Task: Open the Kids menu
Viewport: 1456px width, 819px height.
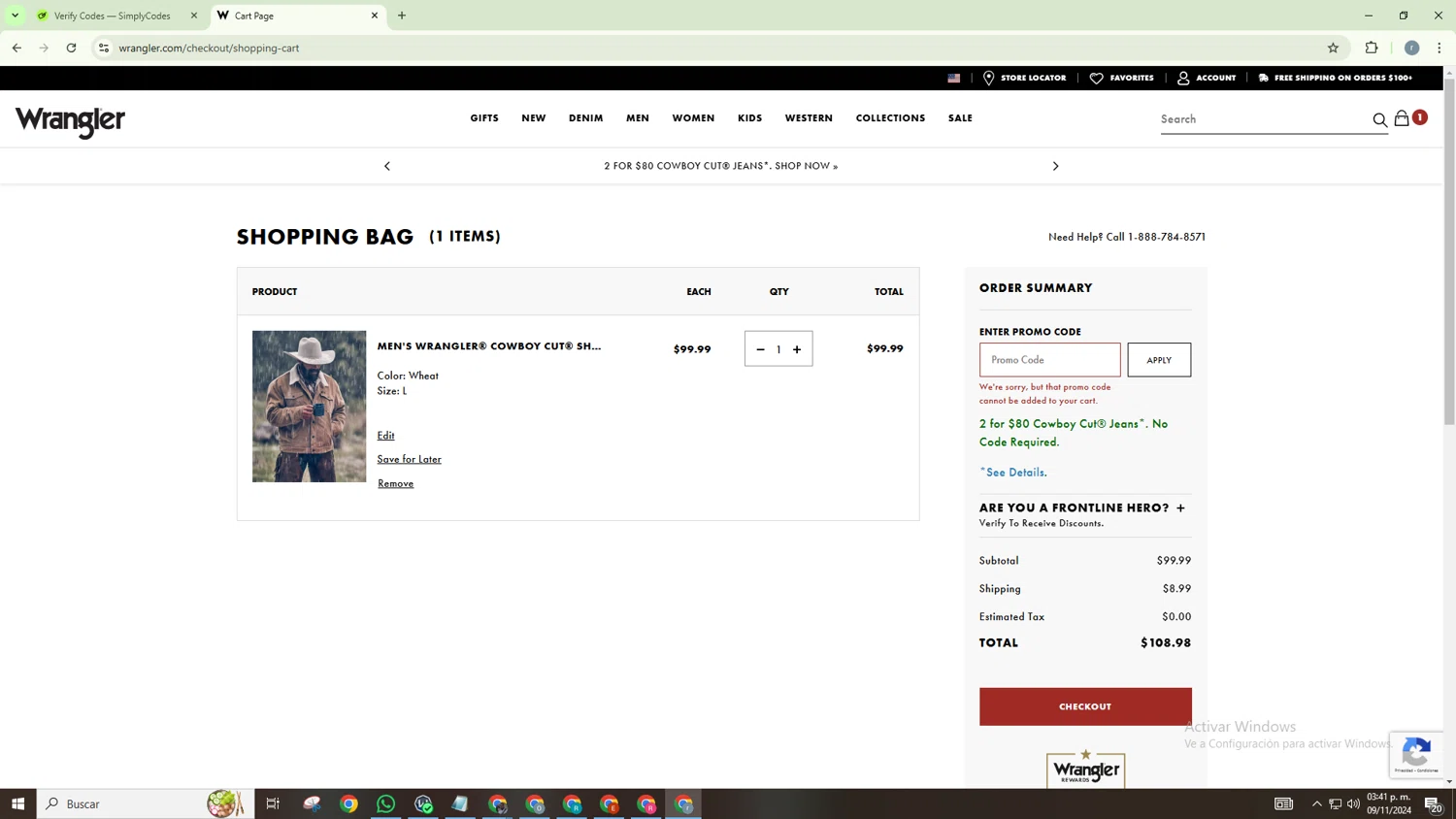Action: pyautogui.click(x=750, y=118)
